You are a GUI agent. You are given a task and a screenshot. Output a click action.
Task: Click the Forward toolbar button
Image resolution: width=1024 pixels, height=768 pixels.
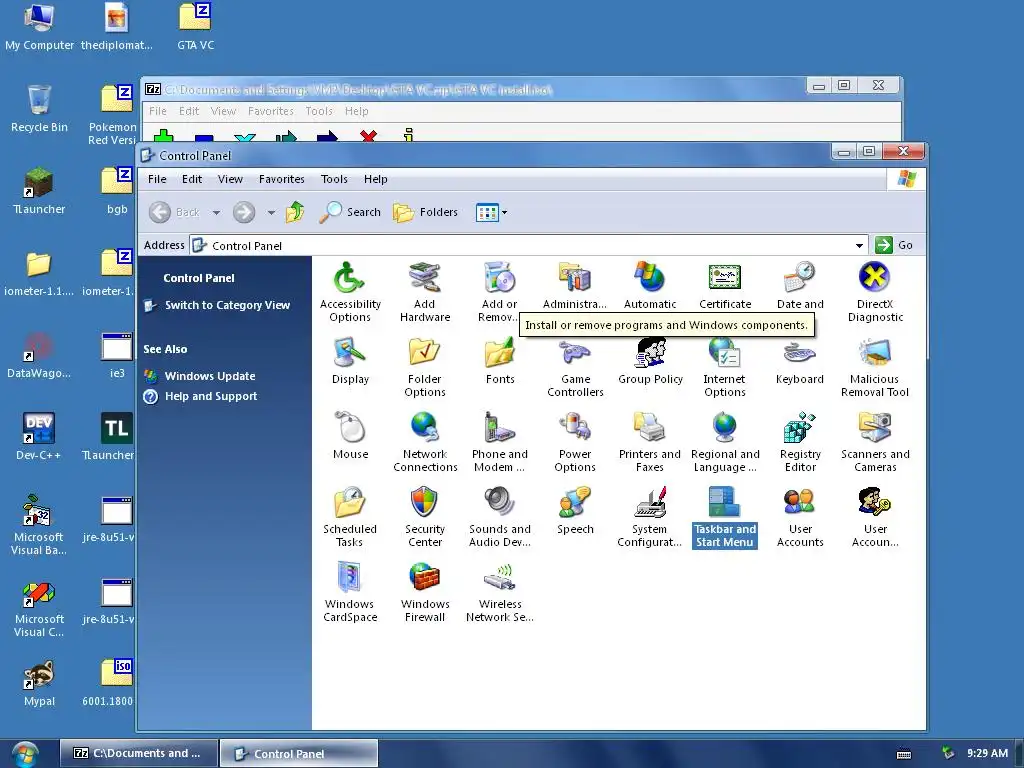coord(244,212)
